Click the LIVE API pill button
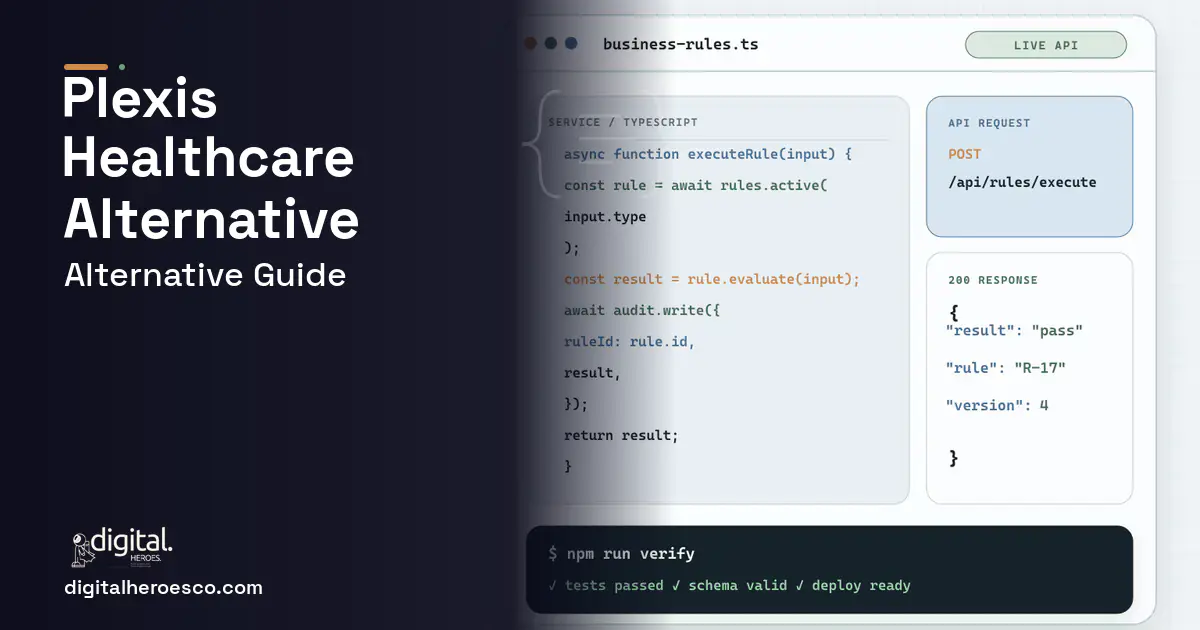This screenshot has height=630, width=1200. pyautogui.click(x=1045, y=45)
